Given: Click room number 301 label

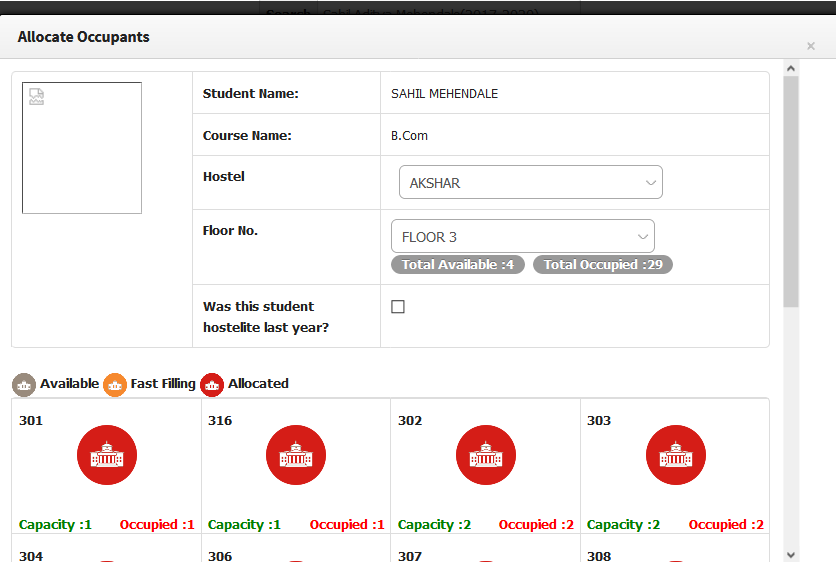Looking at the screenshot, I should tap(31, 421).
